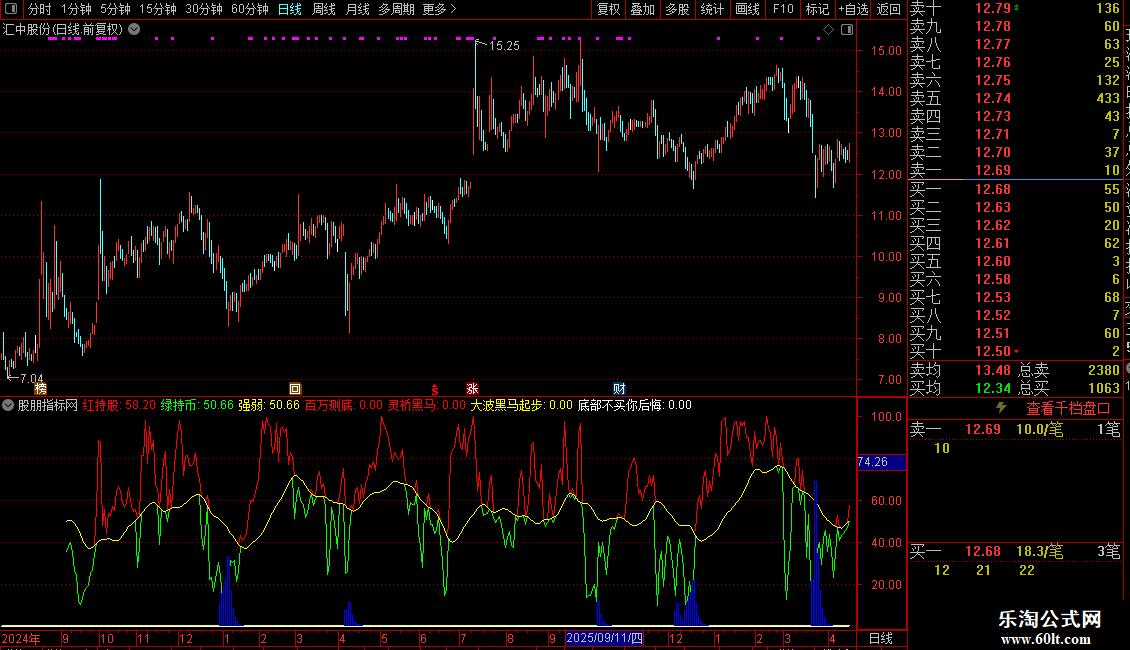Click the 74.26 indicator value box
This screenshot has height=650, width=1130.
click(x=881, y=462)
